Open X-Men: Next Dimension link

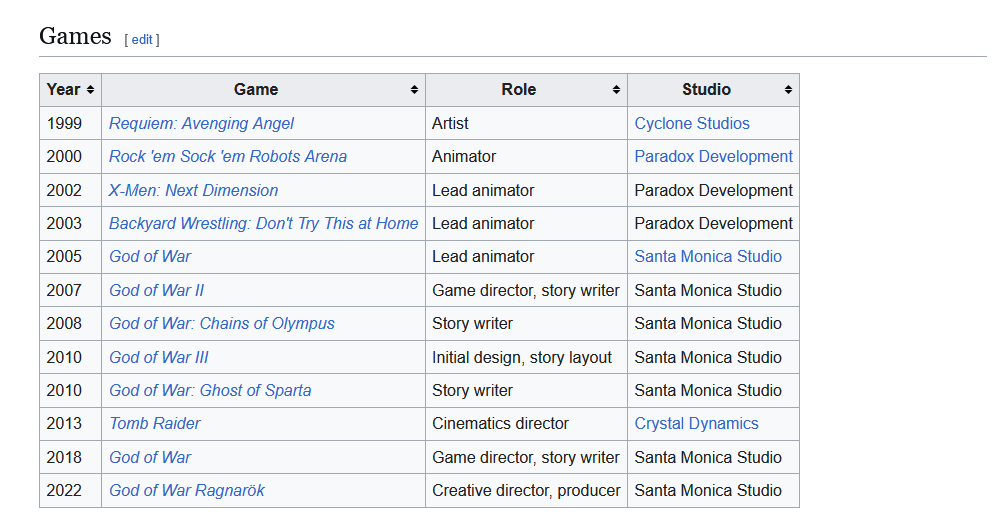[193, 190]
